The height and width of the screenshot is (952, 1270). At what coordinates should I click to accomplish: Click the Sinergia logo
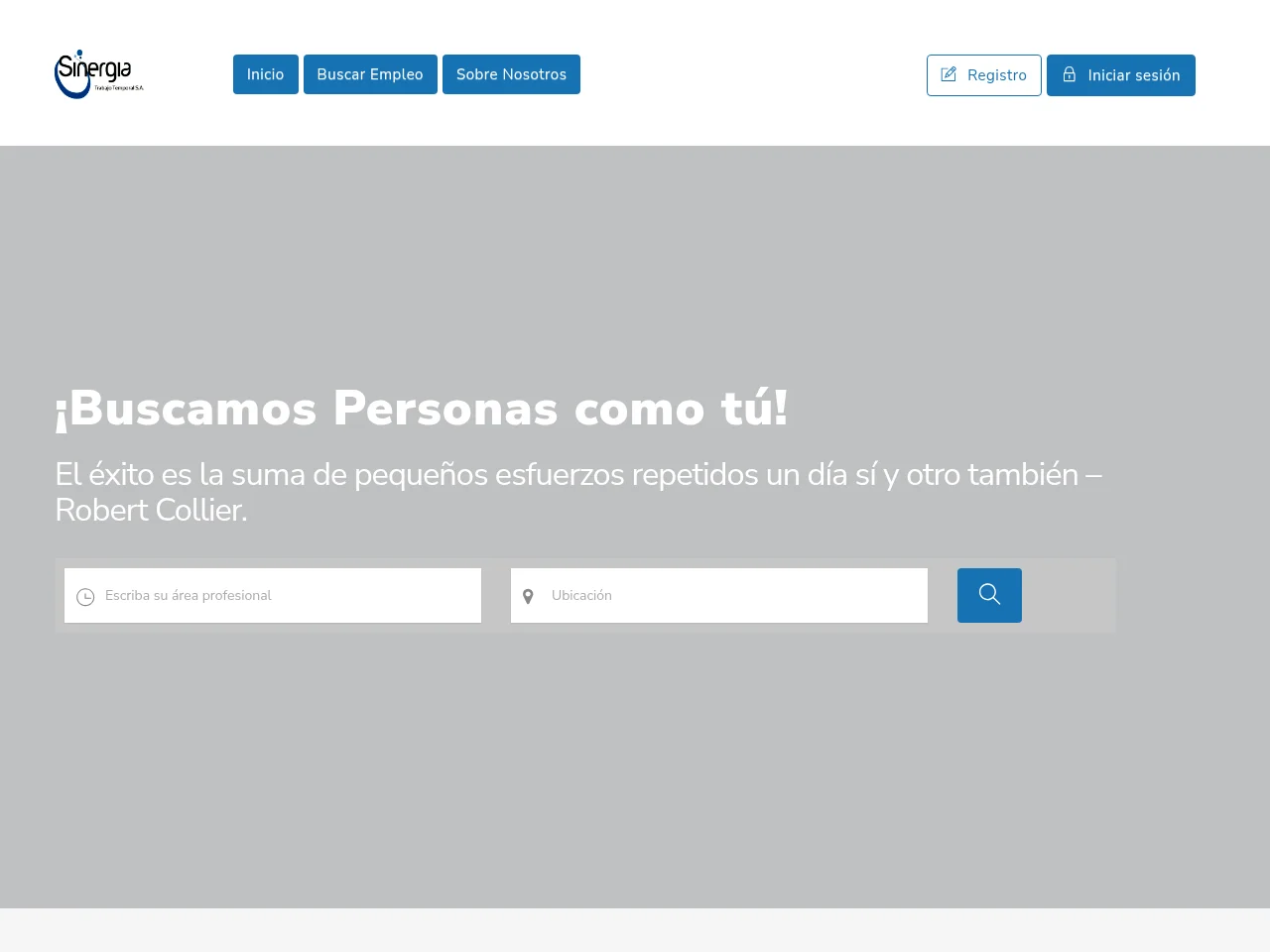[99, 74]
